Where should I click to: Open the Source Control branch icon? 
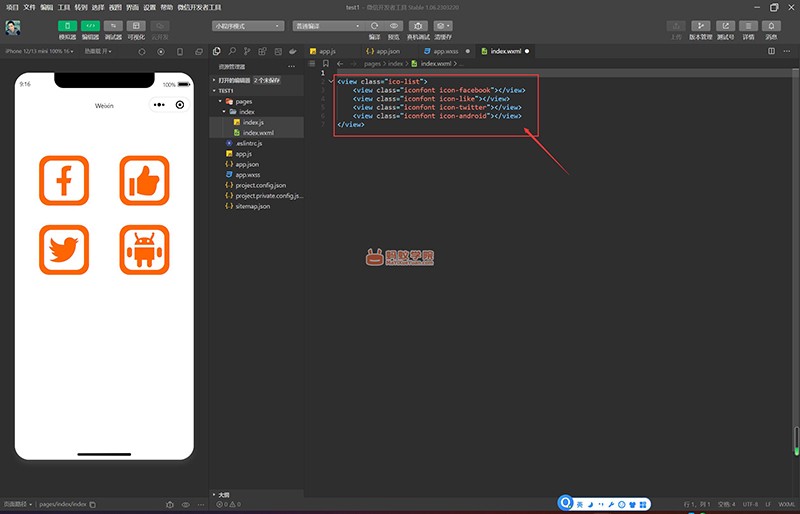[x=247, y=51]
